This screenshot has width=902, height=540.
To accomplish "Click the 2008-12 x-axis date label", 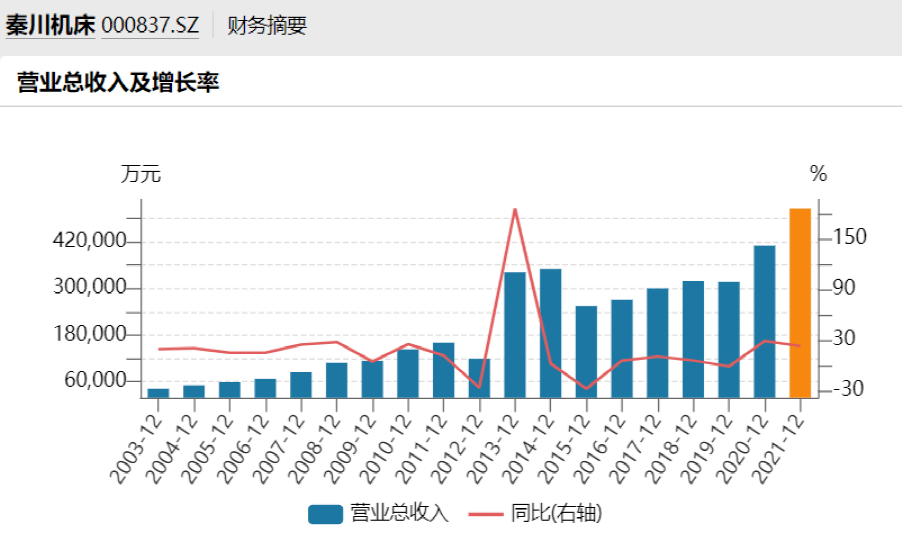I will coord(314,449).
